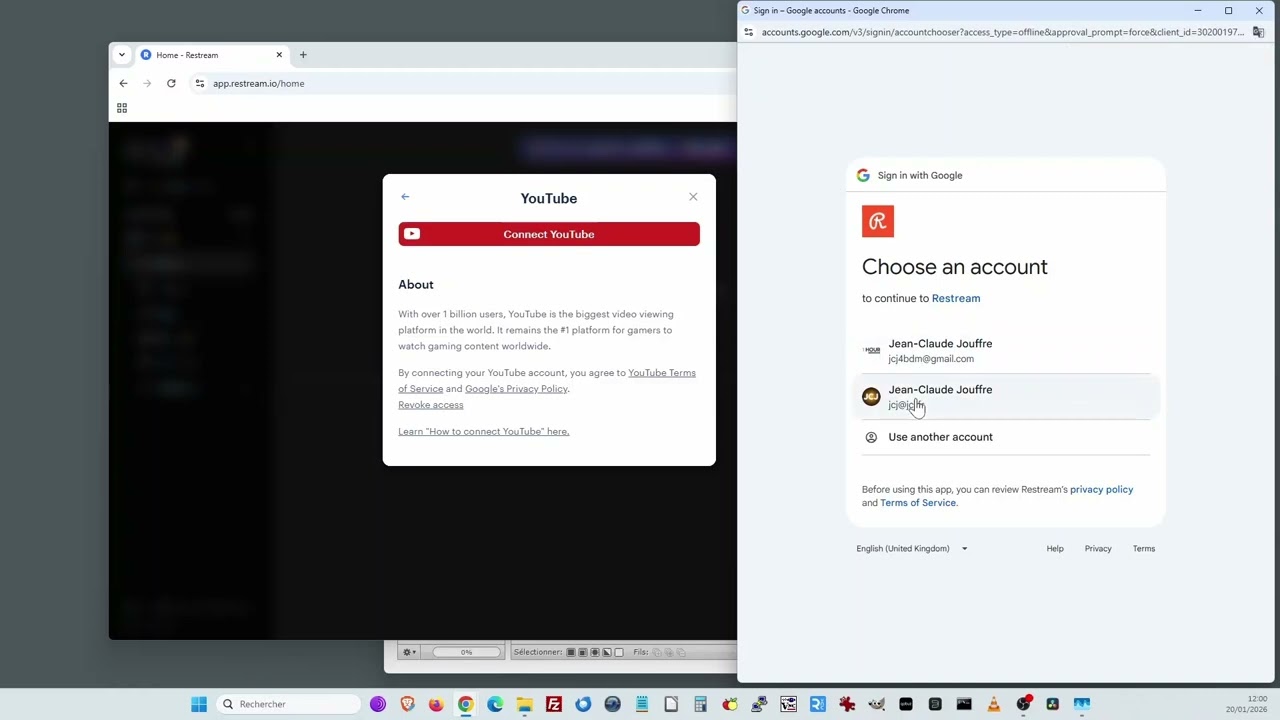Open OBS Studio taskbar icon with red badge
1280x720 pixels.
click(x=1023, y=704)
